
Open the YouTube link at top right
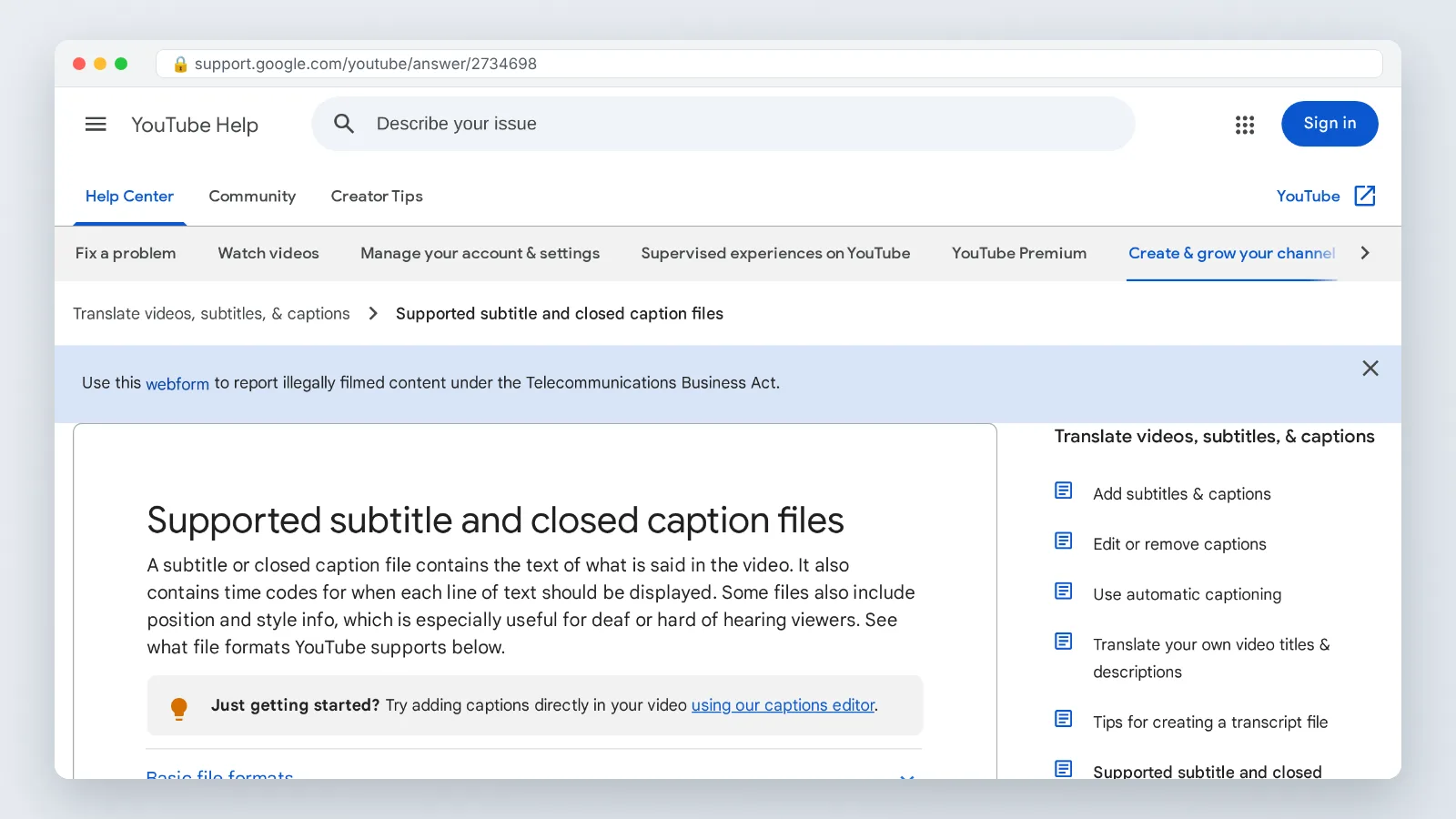[1308, 197]
